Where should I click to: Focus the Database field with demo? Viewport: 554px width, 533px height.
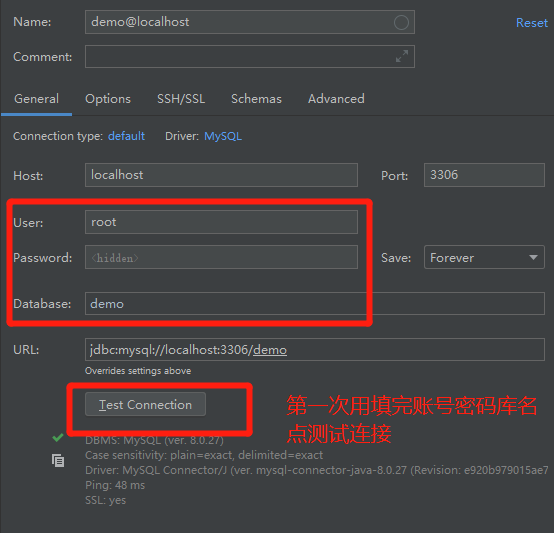tap(314, 303)
